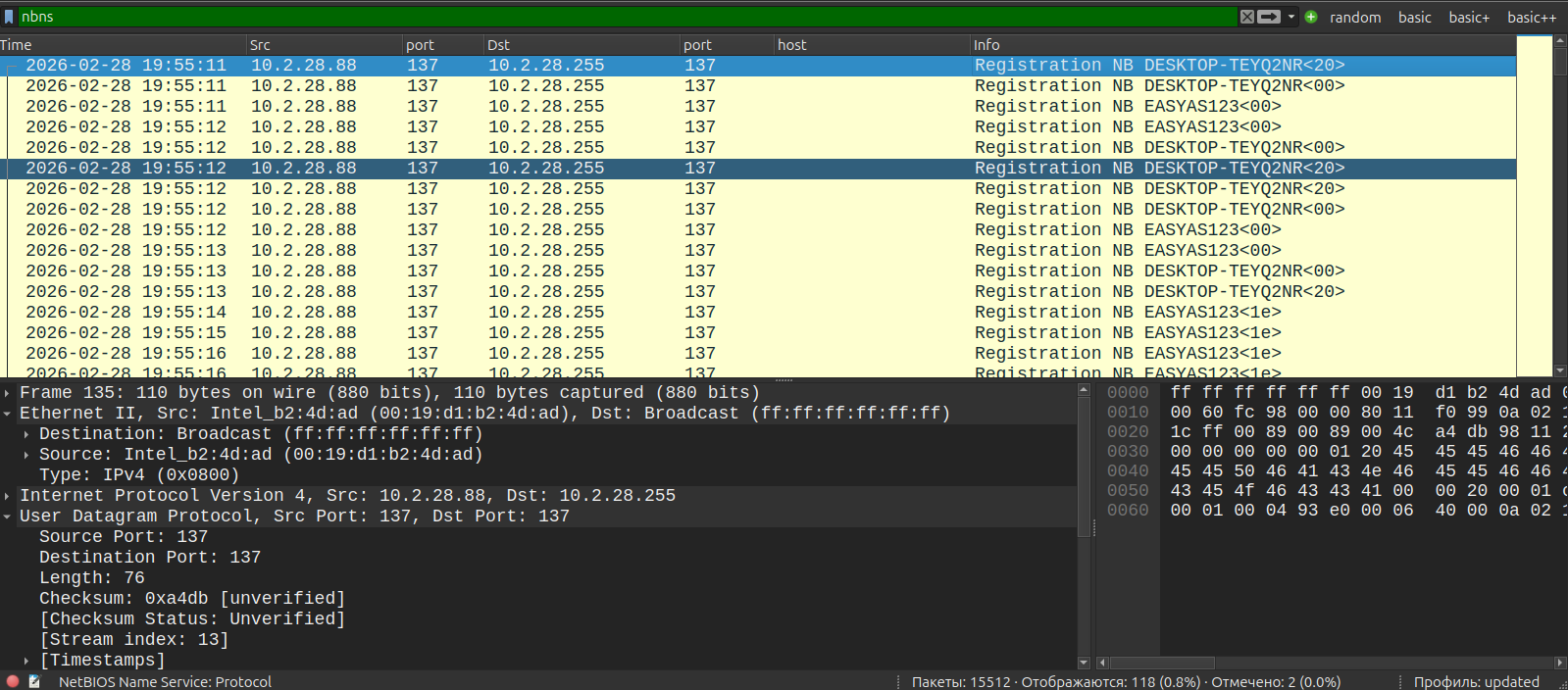Select packet 19:55:11 EASYAS123<00> row

758,107
